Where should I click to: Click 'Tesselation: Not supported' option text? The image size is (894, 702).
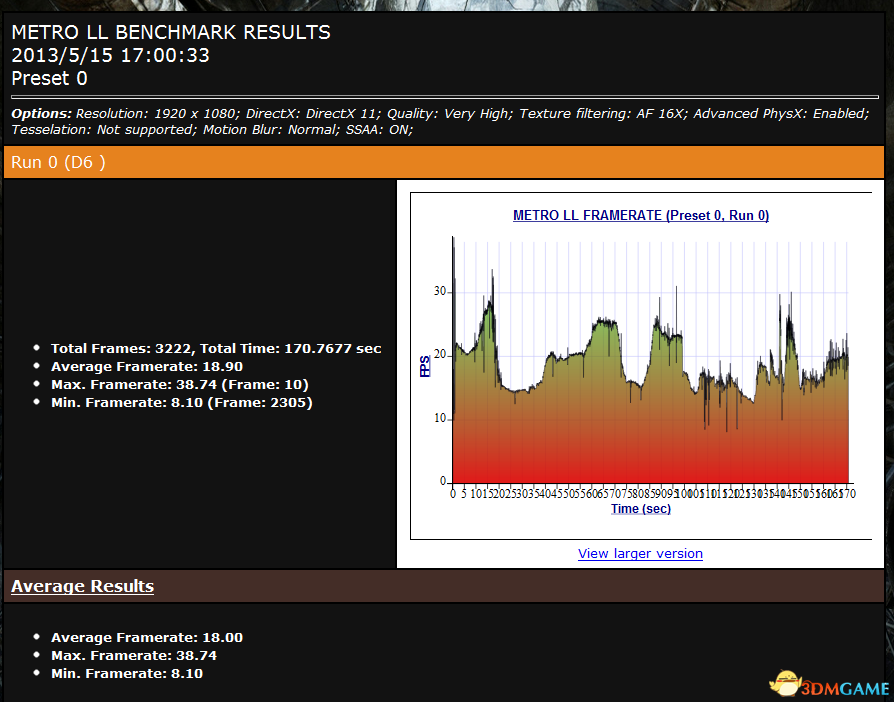[x=102, y=129]
